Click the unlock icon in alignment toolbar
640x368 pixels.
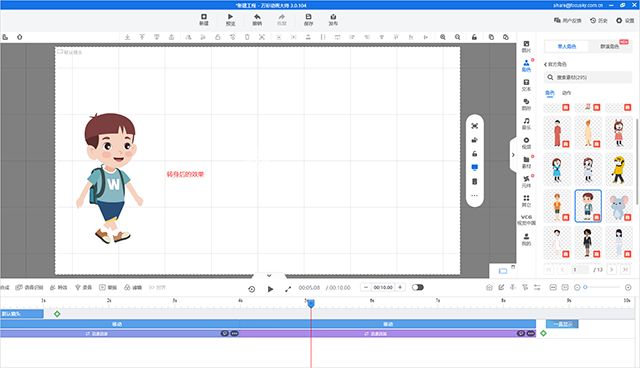coord(474,37)
